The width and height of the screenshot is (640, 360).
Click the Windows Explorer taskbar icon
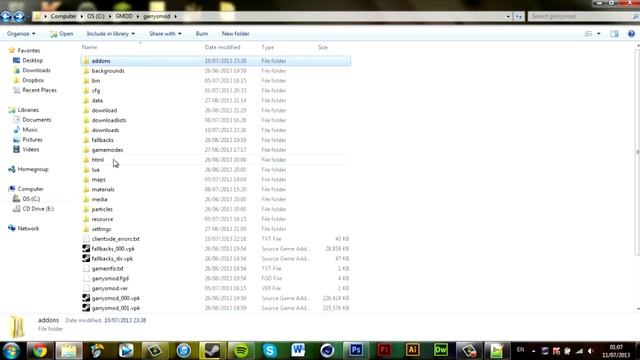point(69,351)
